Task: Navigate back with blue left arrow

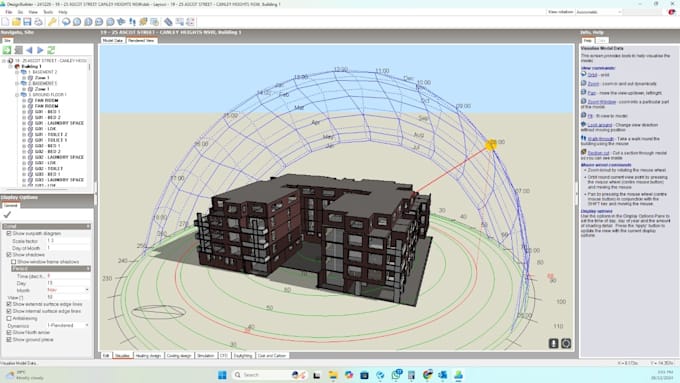Action: 29,50
